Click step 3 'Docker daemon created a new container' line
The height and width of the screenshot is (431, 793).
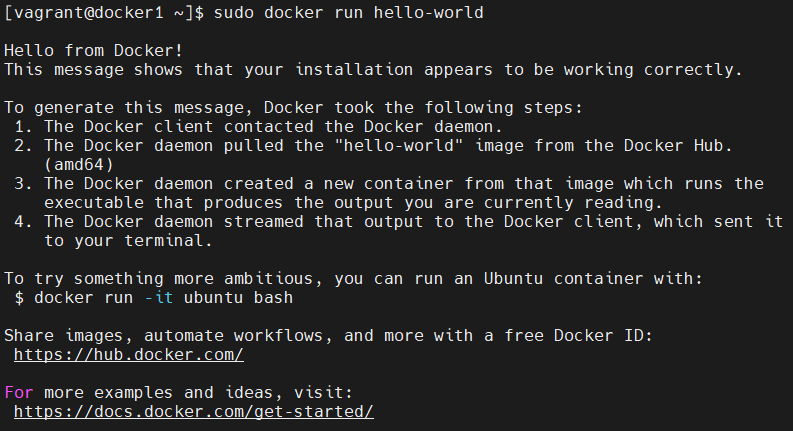pyautogui.click(x=389, y=183)
